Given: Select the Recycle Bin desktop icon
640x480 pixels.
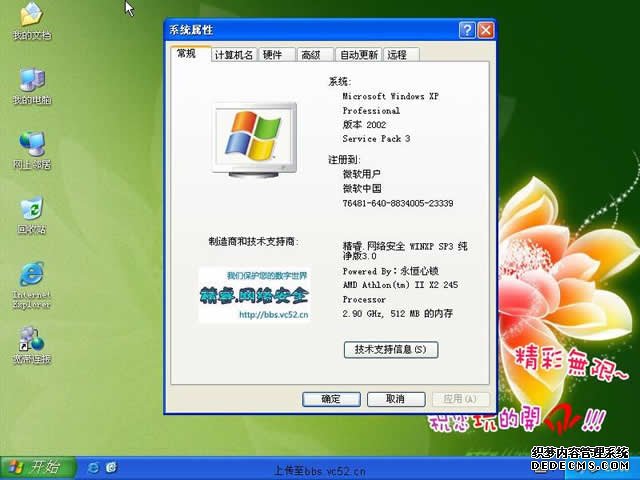Looking at the screenshot, I should (32, 216).
